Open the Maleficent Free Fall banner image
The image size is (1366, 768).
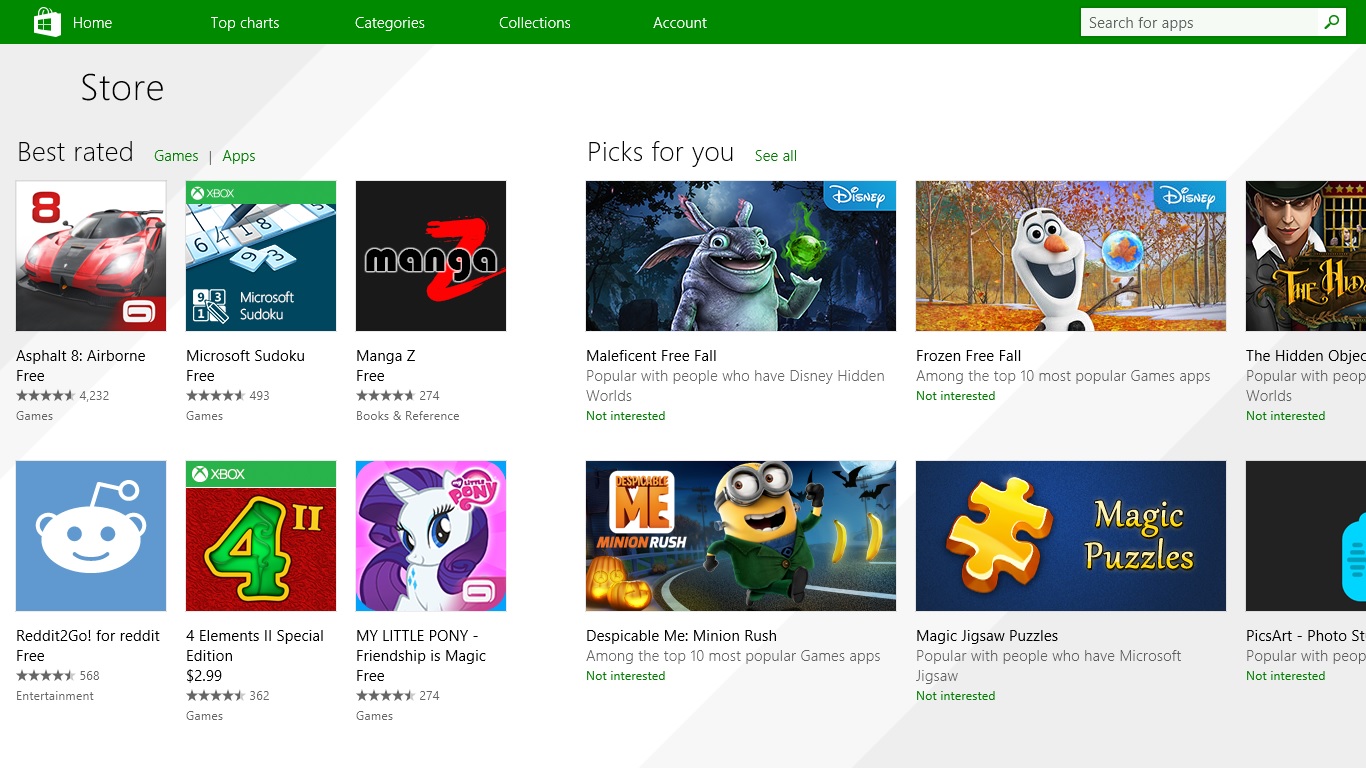pos(741,256)
